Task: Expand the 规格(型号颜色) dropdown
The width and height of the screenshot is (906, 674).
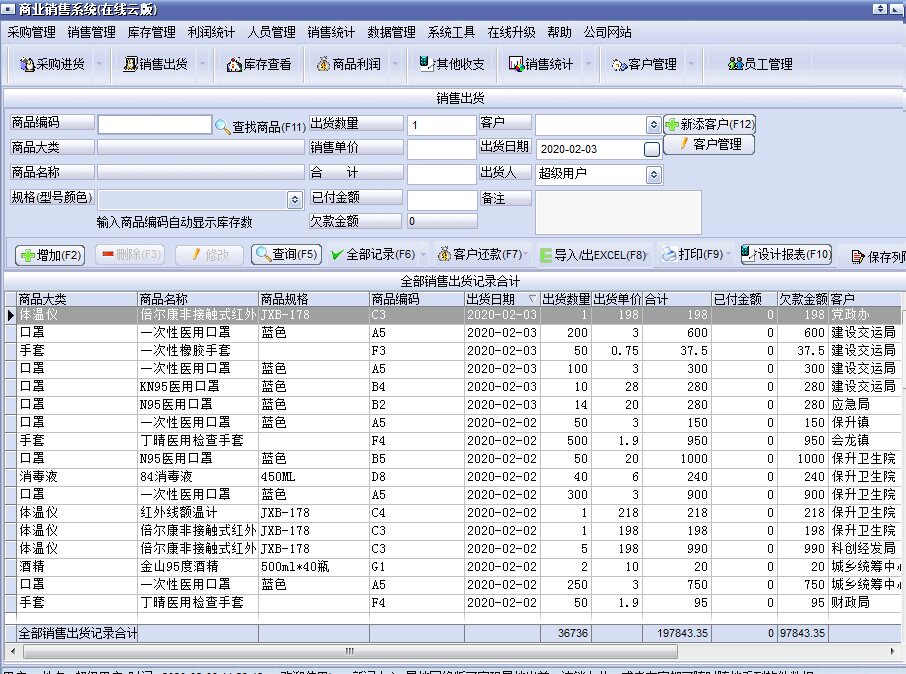Action: click(x=294, y=200)
